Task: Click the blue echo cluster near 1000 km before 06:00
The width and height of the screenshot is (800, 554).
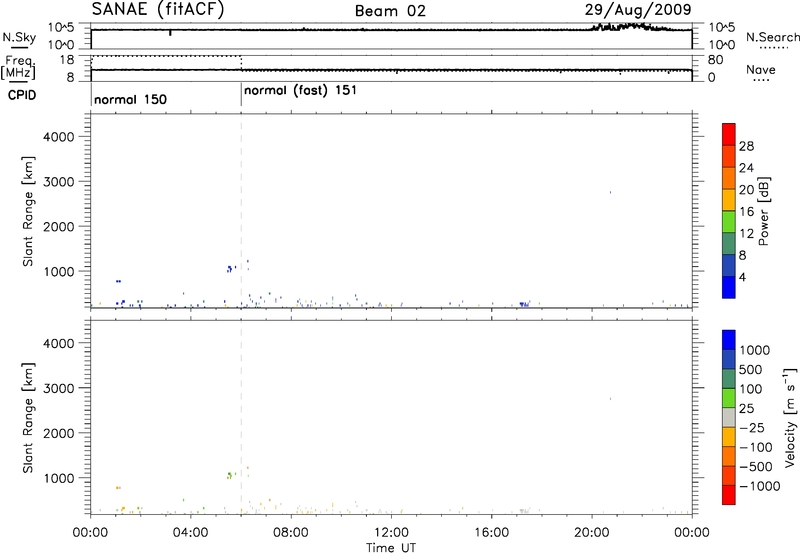Action: click(230, 268)
